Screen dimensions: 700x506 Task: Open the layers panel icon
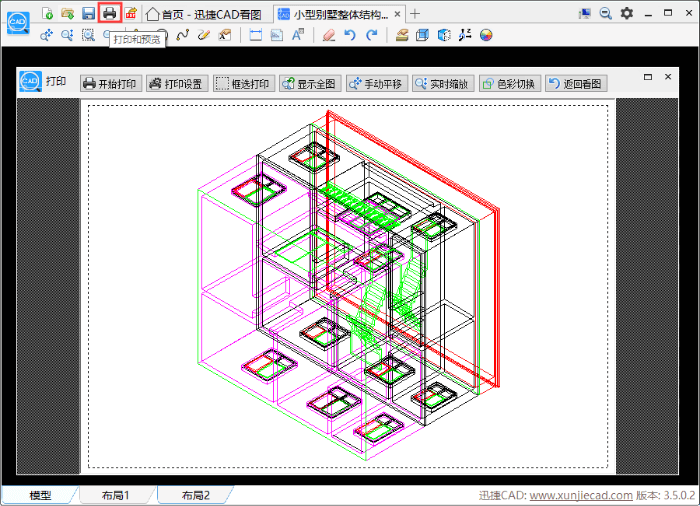pos(402,35)
